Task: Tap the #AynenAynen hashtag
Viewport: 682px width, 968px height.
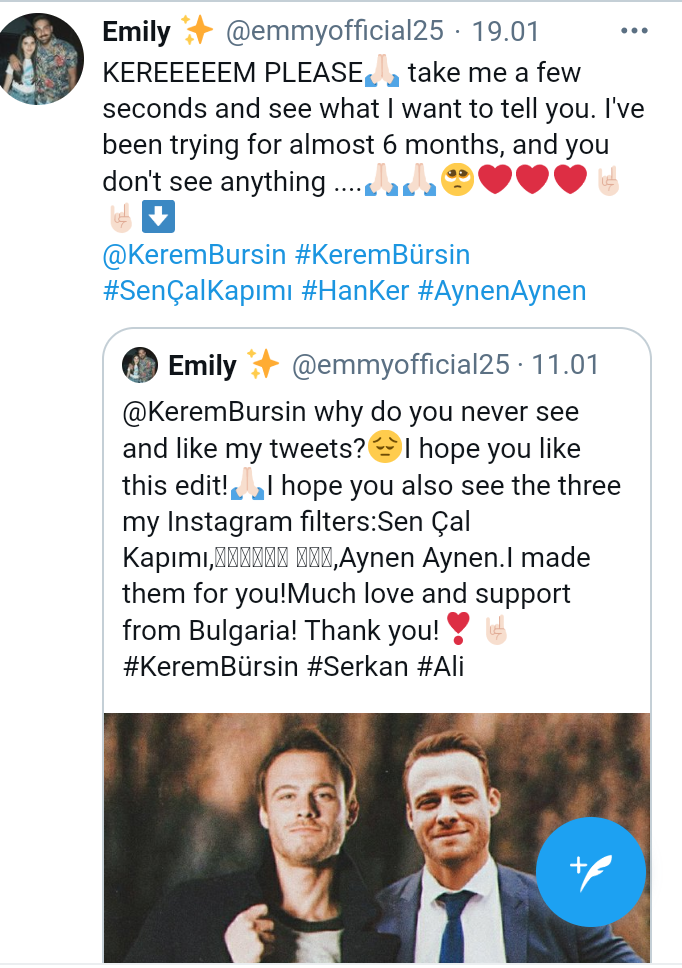Action: tap(501, 291)
